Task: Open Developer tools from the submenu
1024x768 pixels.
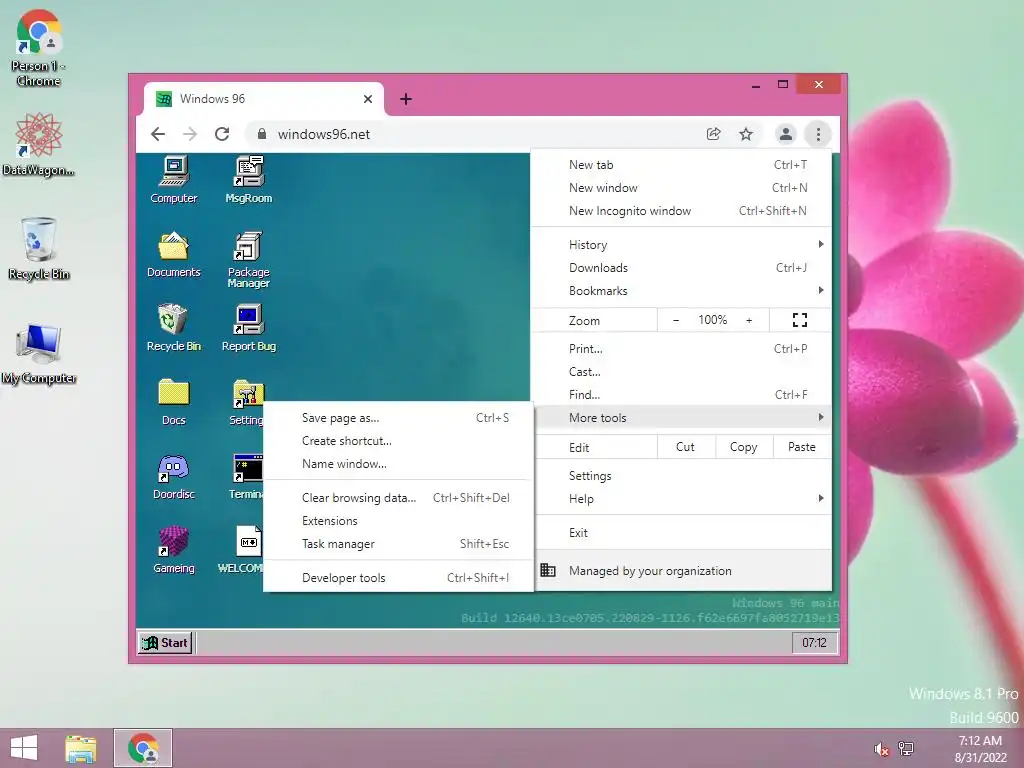Action: coord(398,578)
